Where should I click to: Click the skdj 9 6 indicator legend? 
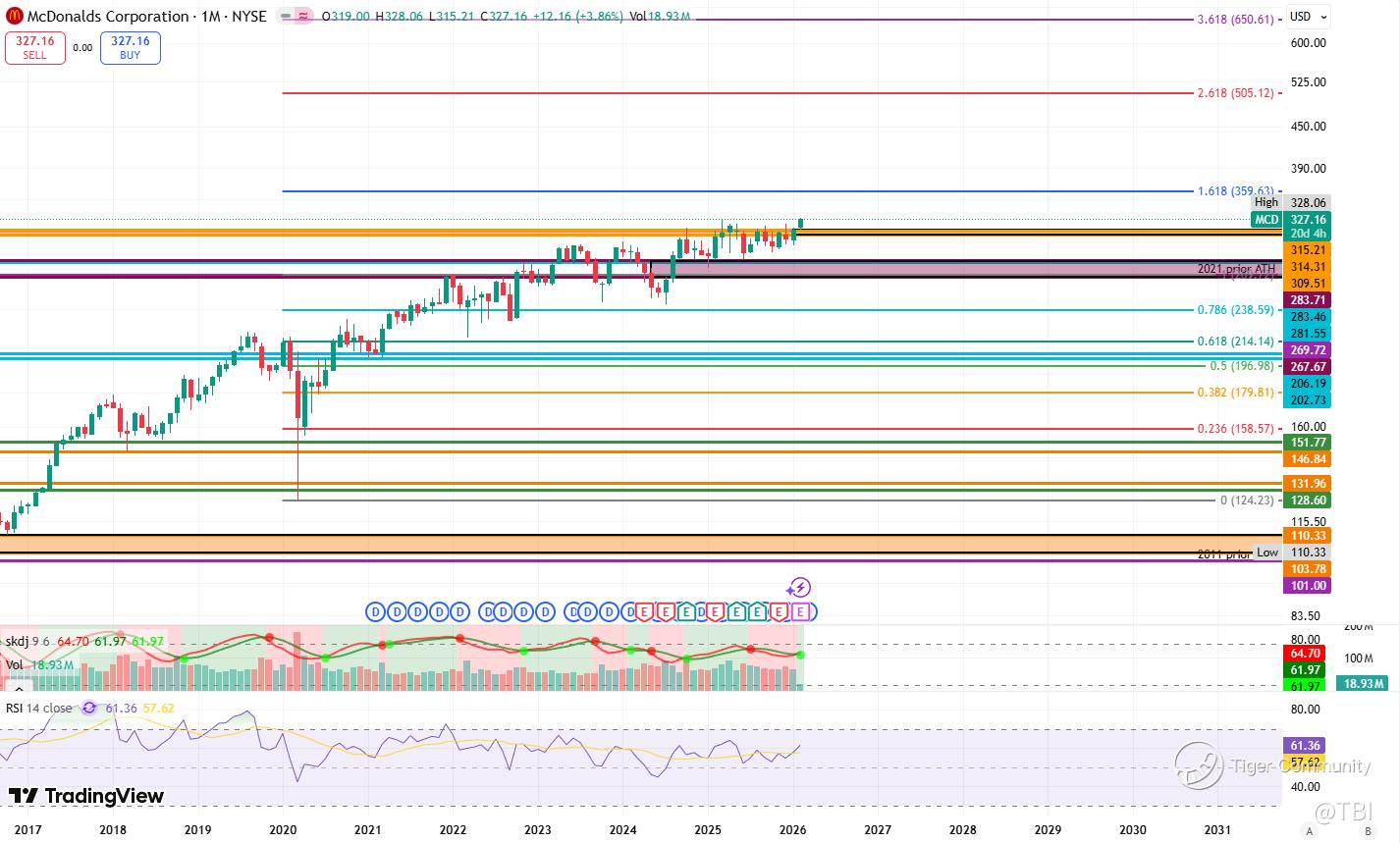tap(29, 641)
